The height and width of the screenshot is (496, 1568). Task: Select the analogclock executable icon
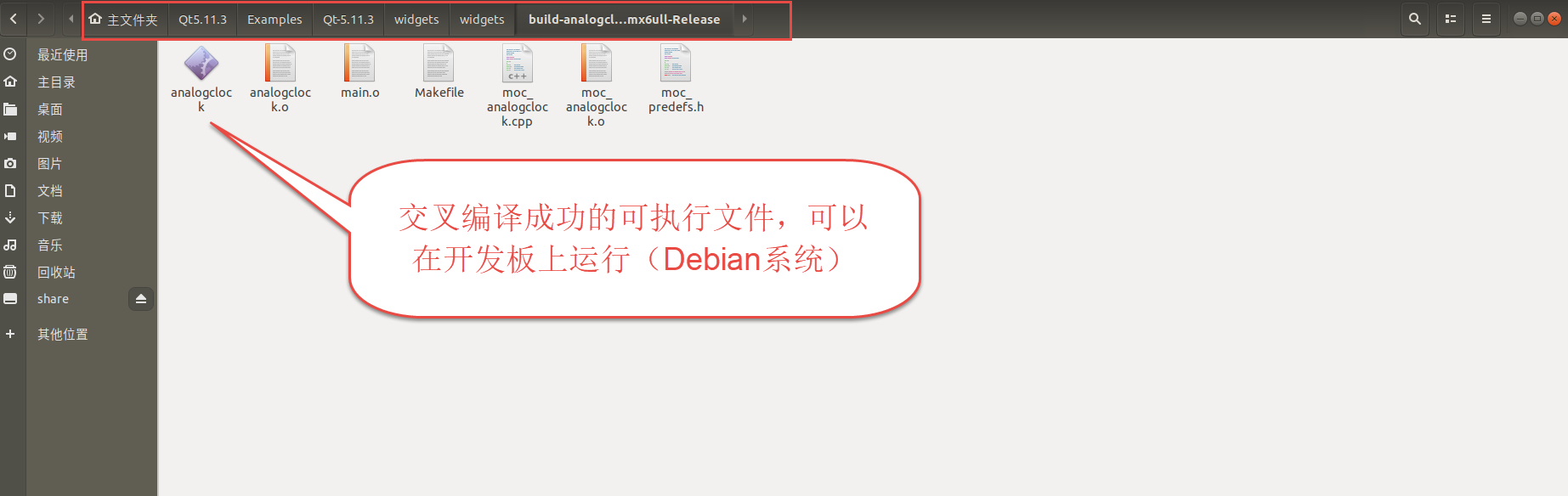[x=201, y=64]
